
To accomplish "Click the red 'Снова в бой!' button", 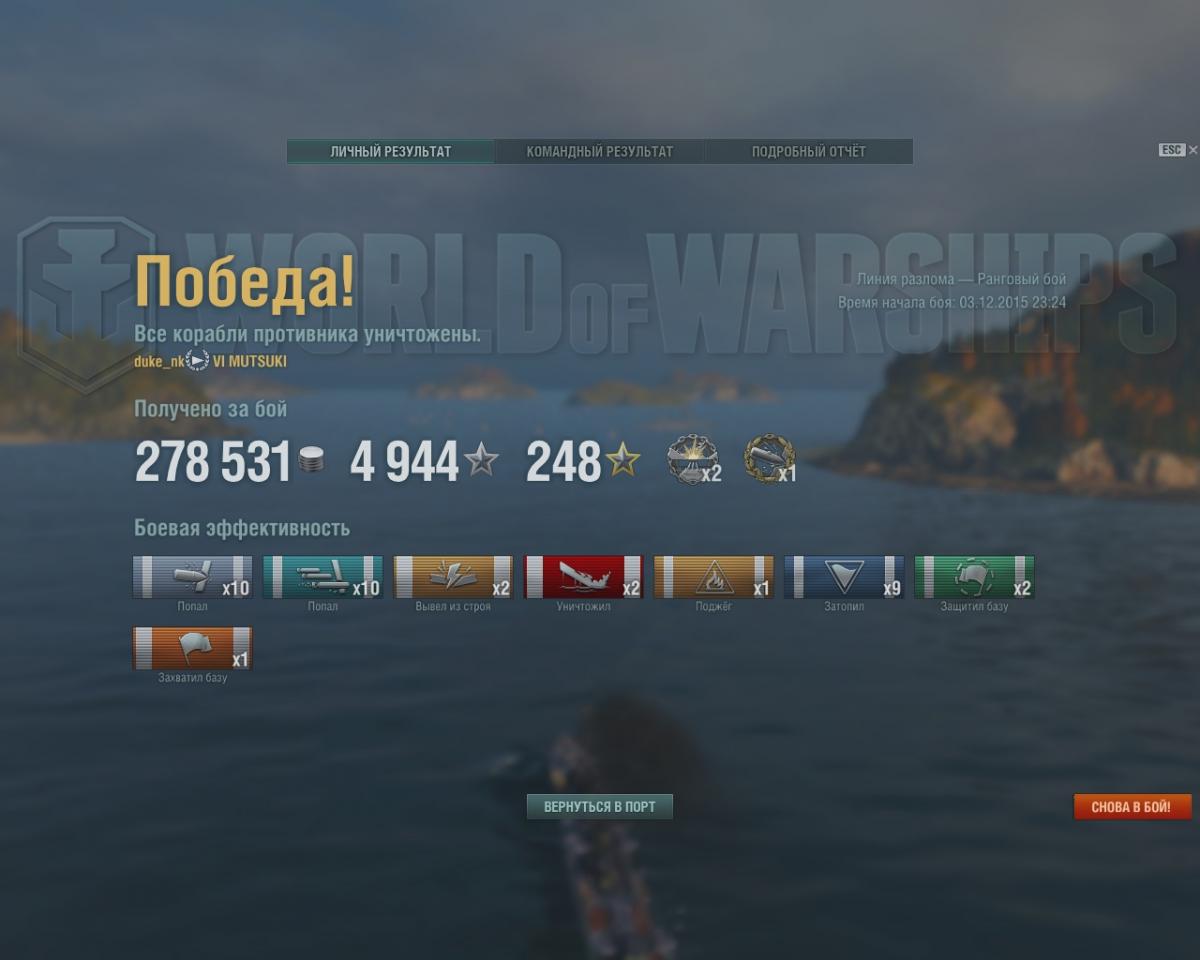I will [1132, 807].
